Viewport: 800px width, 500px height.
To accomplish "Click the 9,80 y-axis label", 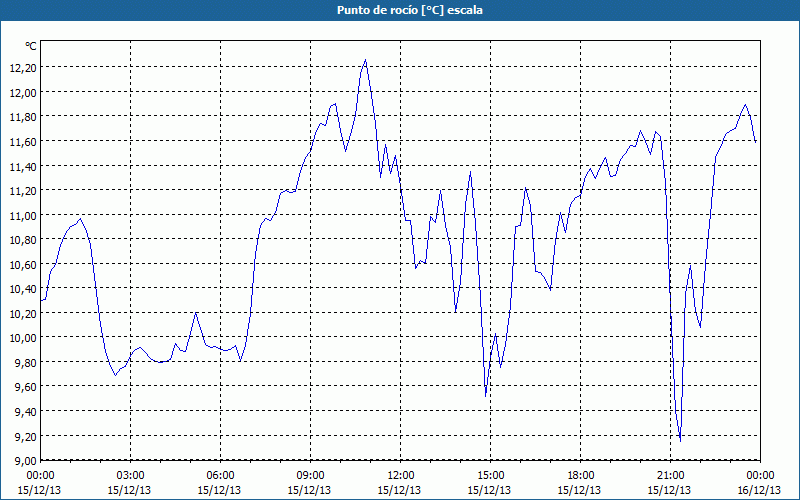I will click(x=26, y=362).
